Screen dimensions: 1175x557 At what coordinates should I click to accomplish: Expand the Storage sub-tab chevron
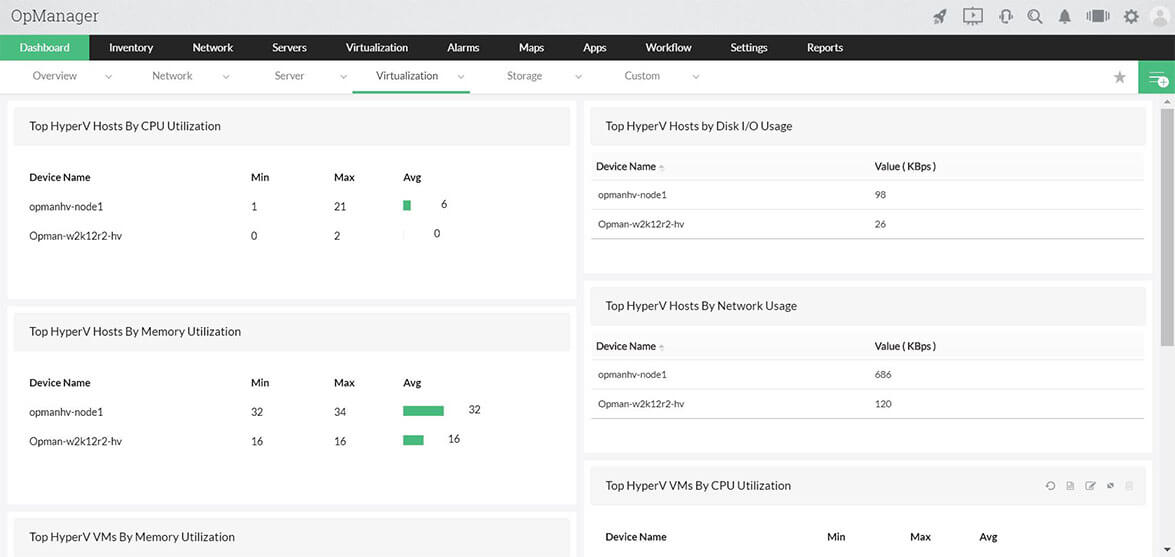coord(579,76)
